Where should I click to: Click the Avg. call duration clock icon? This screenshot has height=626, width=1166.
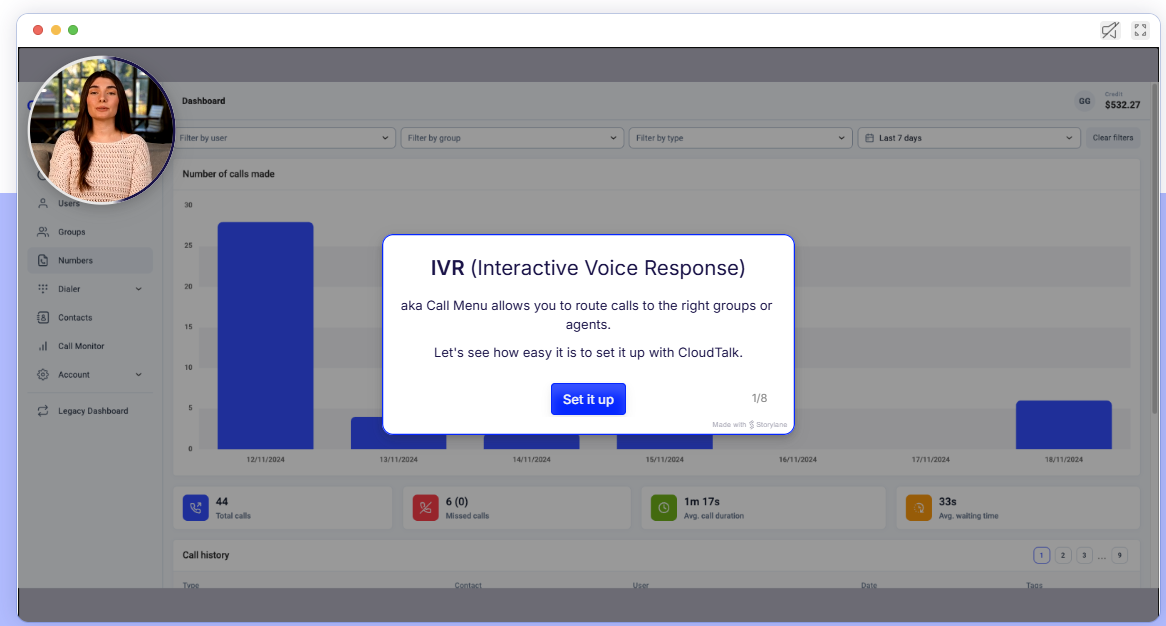pos(664,508)
